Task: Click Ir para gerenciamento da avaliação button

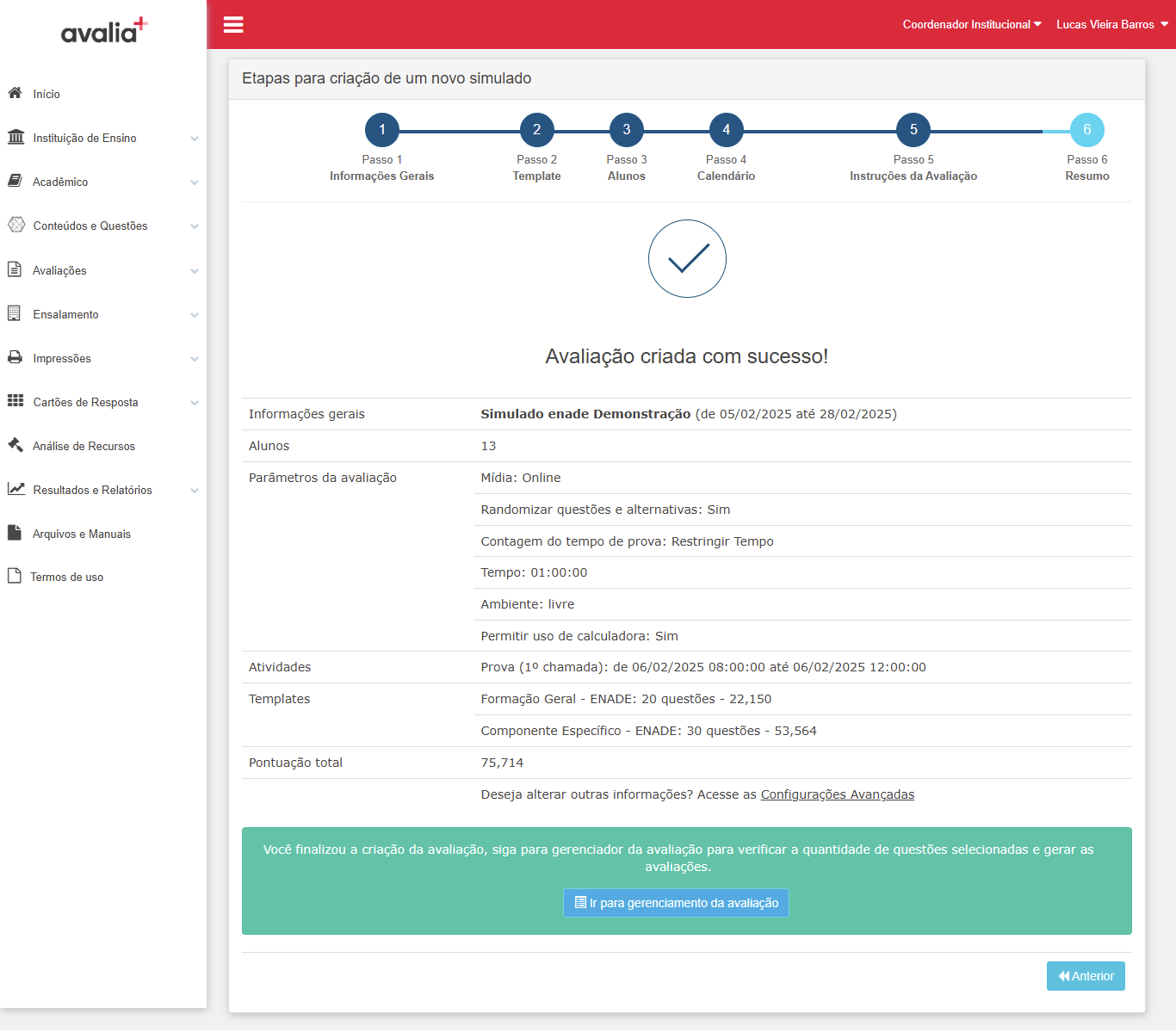Action: (x=676, y=903)
